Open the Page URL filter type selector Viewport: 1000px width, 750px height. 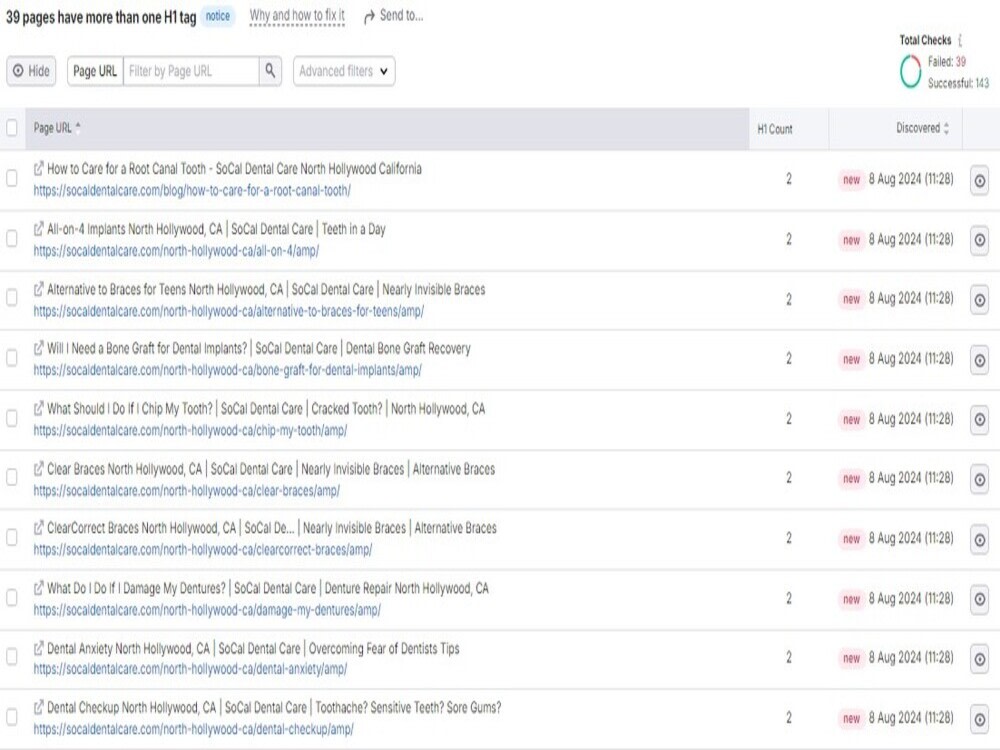tap(95, 71)
